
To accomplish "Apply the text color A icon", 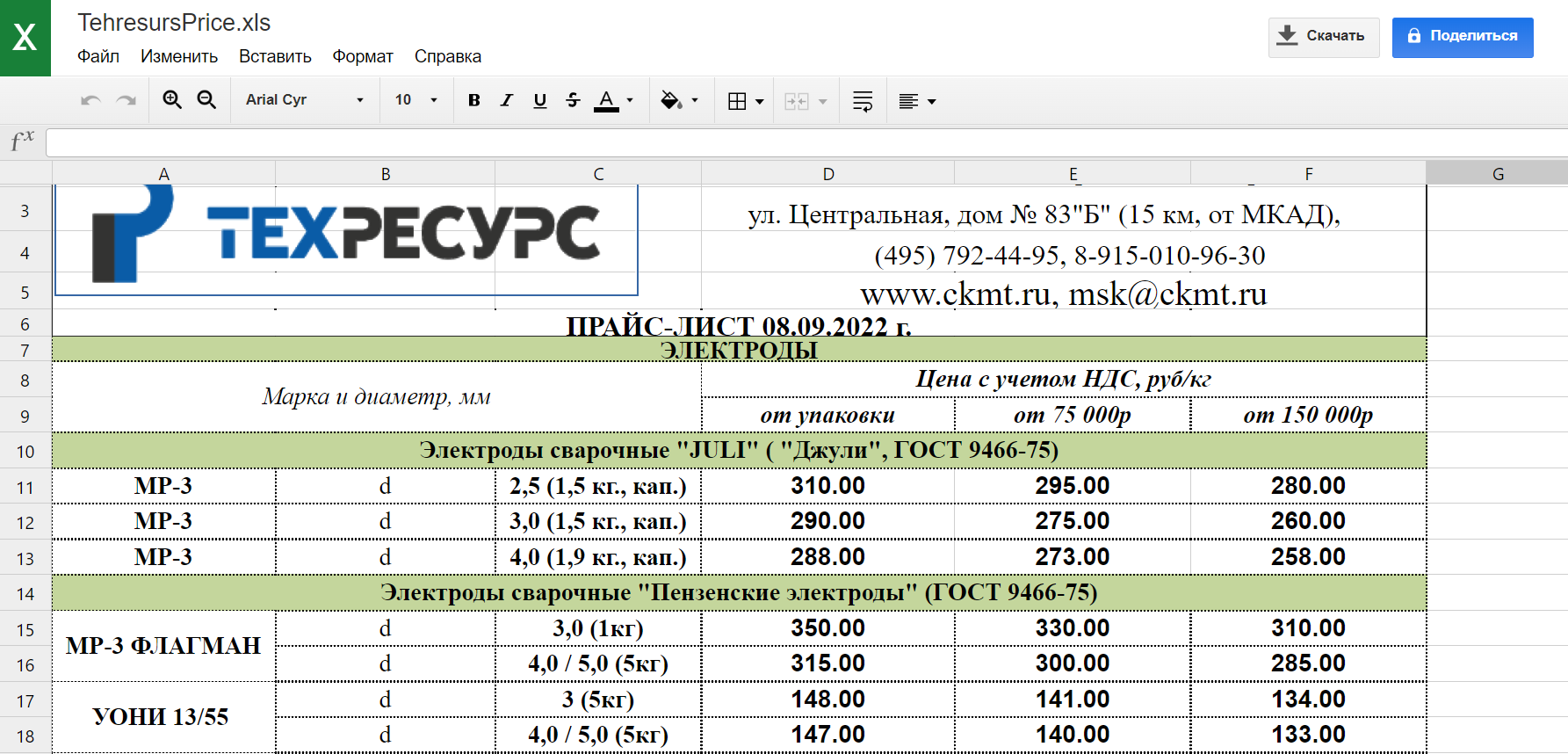I will (x=606, y=100).
